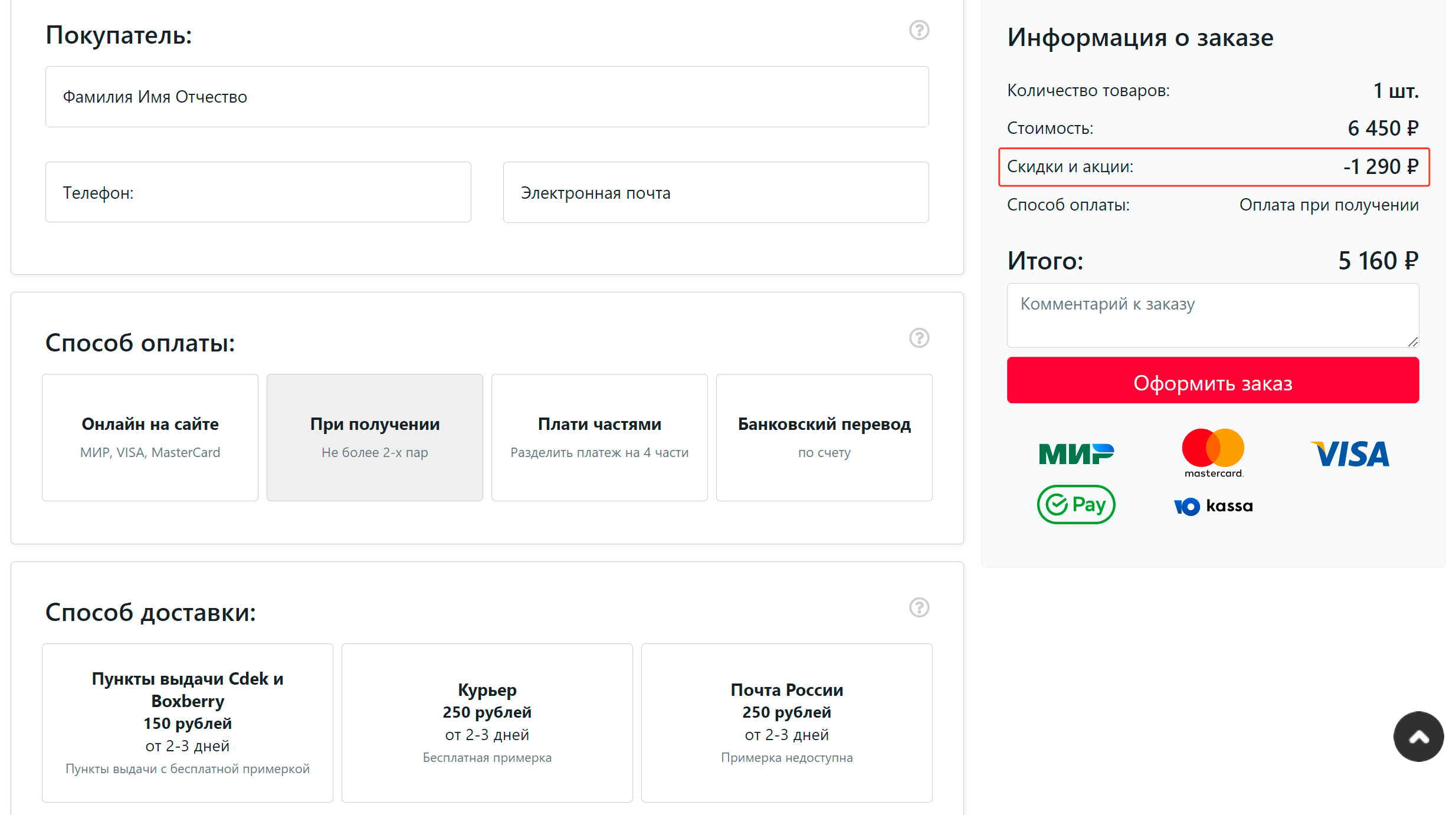Click Пункты выдачи с бесплатной примеркой text
The width and height of the screenshot is (1456, 815).
(188, 769)
